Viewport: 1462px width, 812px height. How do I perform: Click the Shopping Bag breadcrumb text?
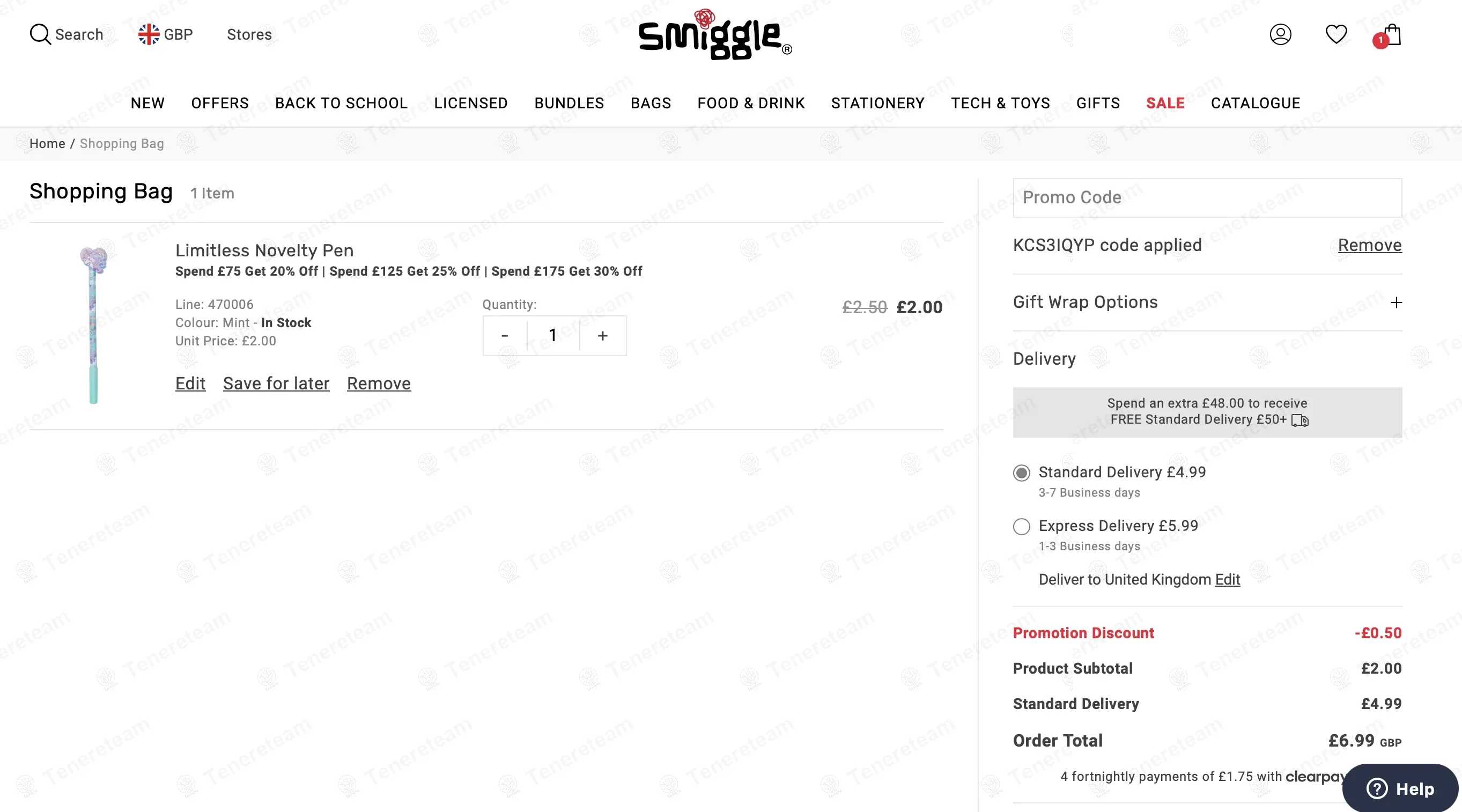pos(121,144)
